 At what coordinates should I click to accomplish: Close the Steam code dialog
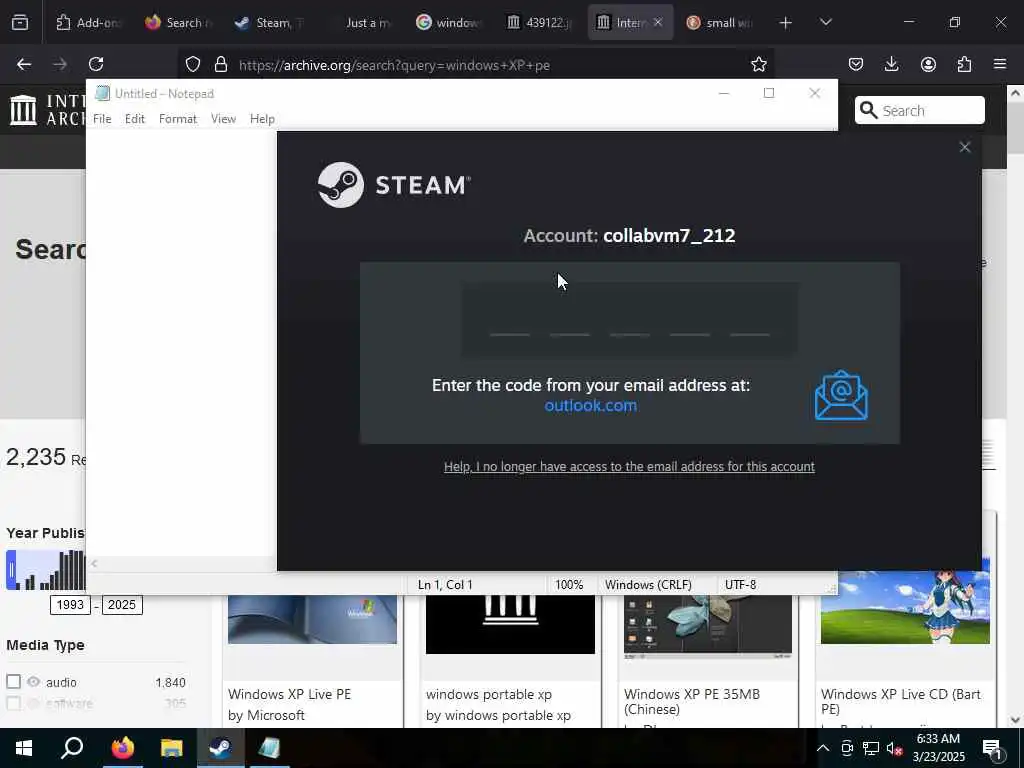(x=965, y=148)
